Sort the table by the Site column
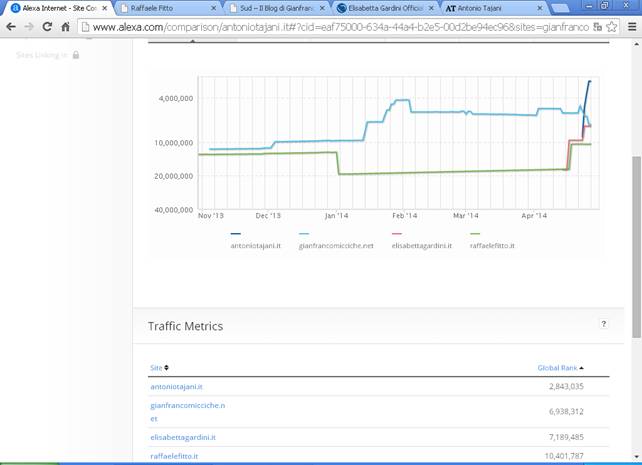 pyautogui.click(x=159, y=368)
